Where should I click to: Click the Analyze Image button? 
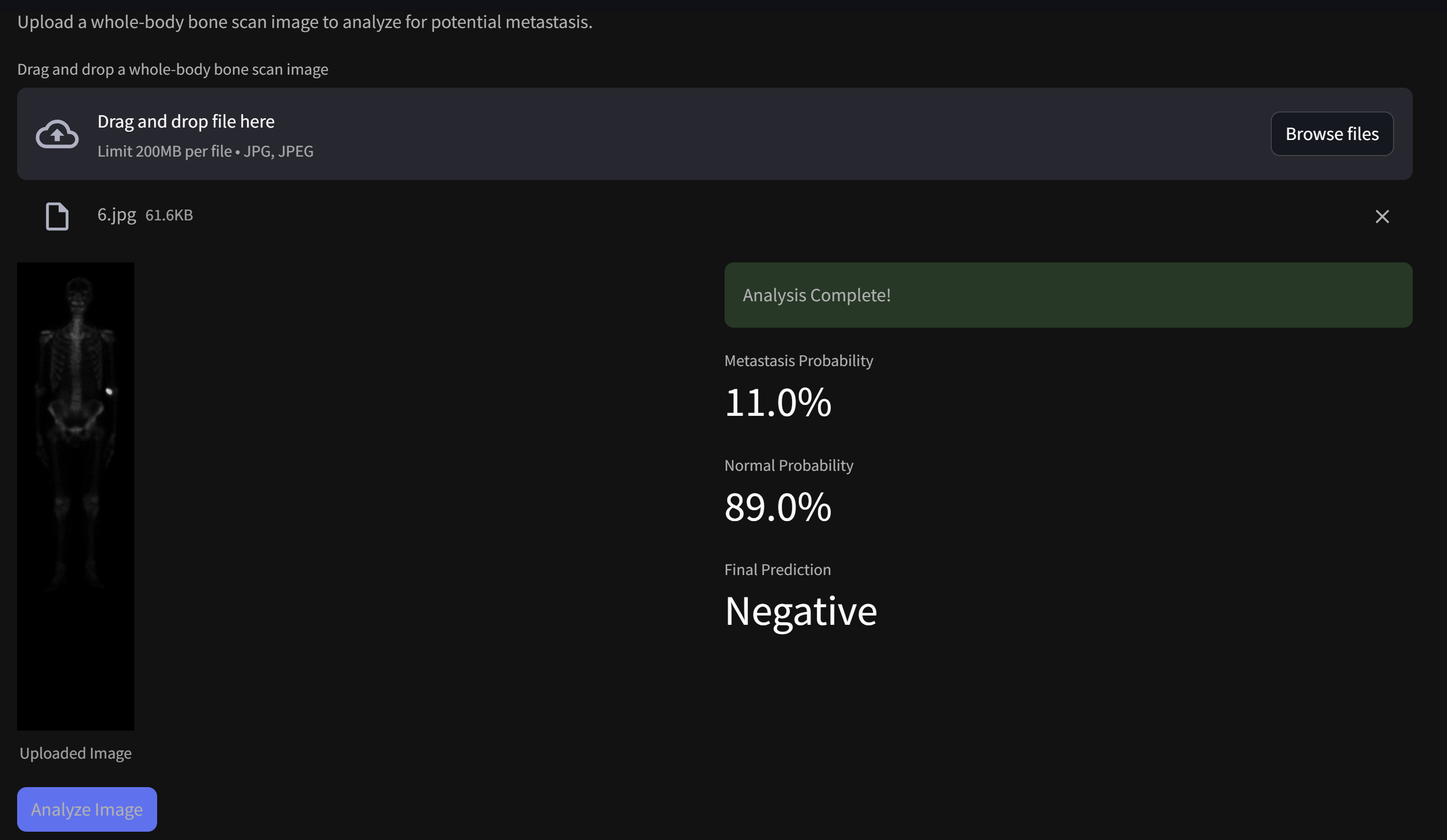87,809
